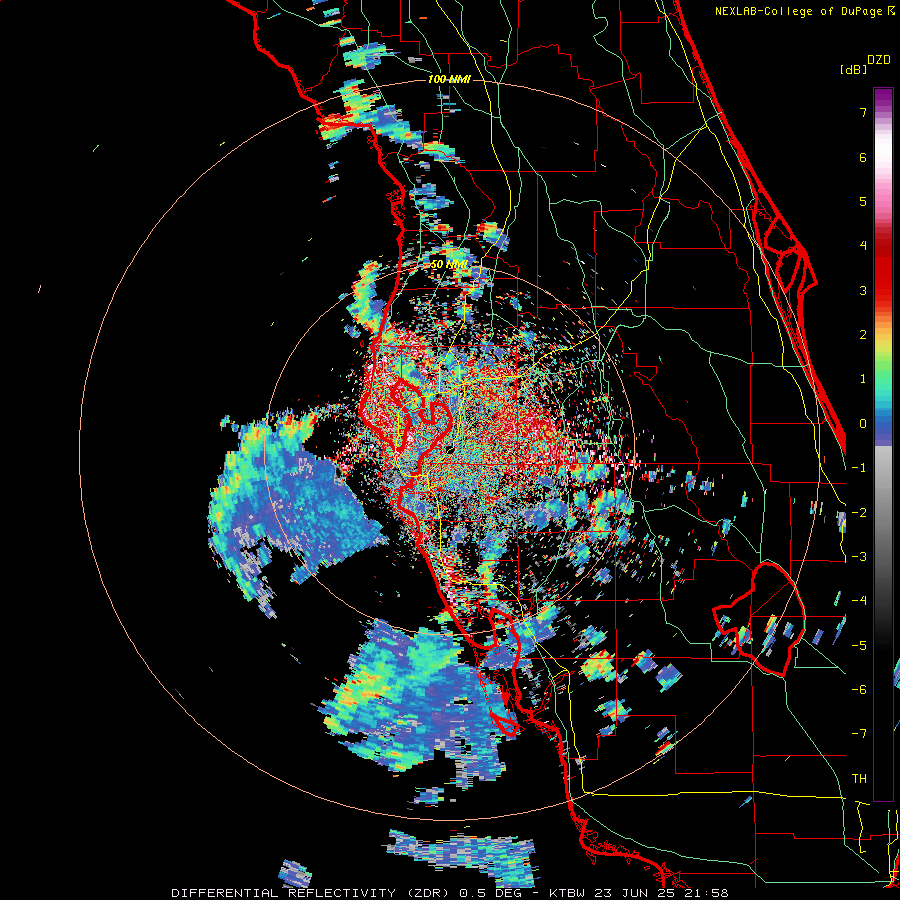The image size is (900, 900).
Task: Click the 1 value on color scale
Action: tap(863, 379)
